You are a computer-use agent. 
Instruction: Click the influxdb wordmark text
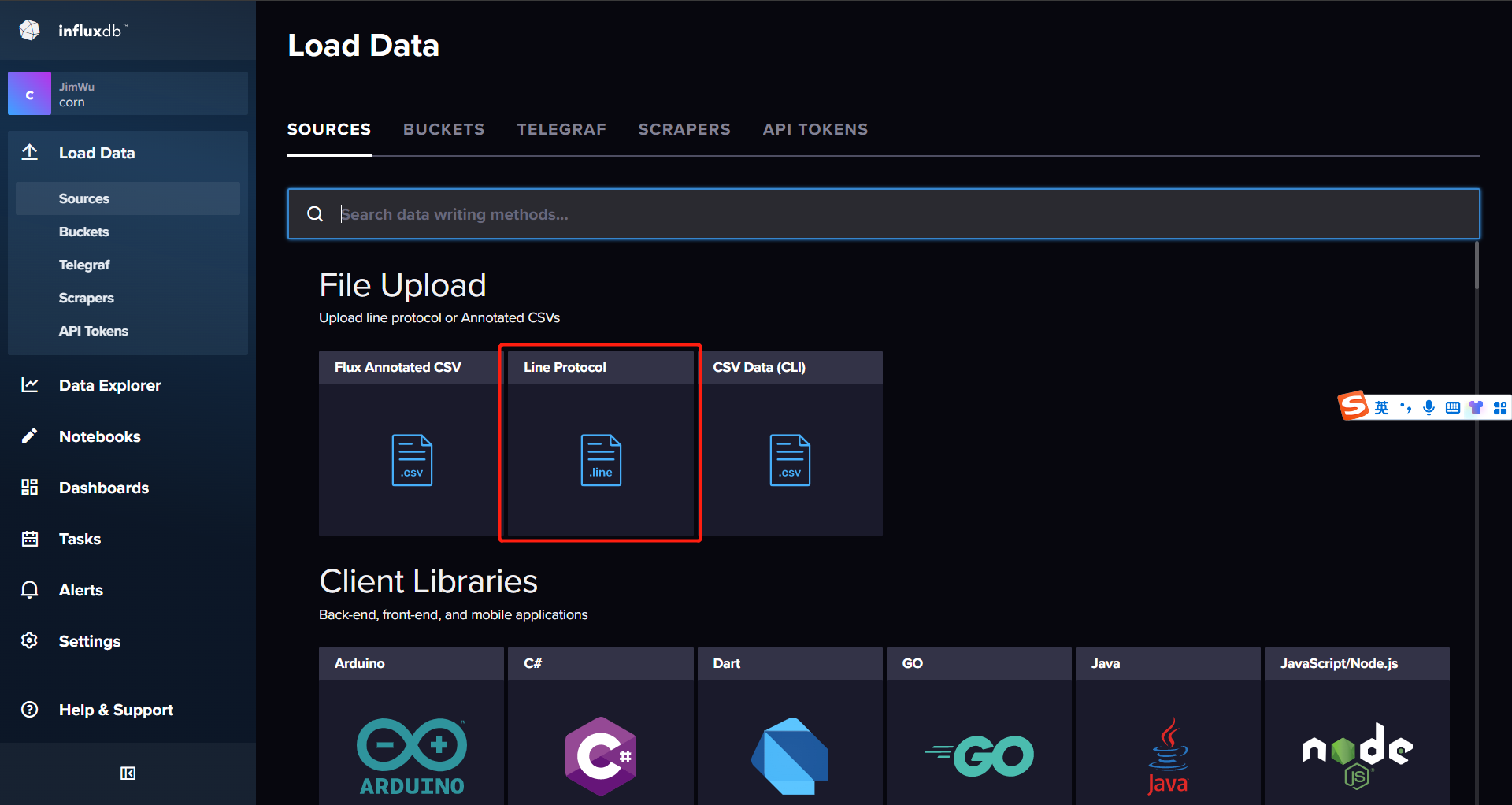pos(91,31)
